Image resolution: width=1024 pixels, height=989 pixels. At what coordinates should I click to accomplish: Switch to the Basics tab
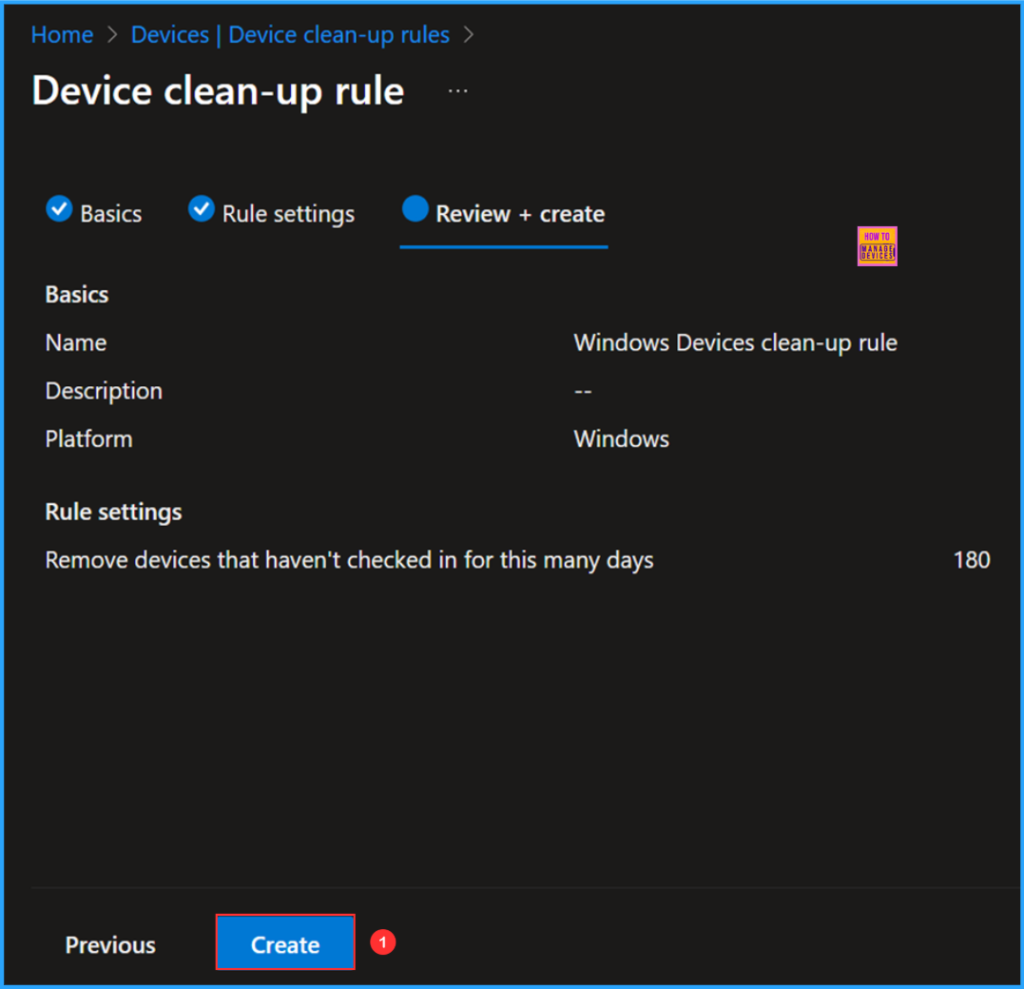point(94,214)
